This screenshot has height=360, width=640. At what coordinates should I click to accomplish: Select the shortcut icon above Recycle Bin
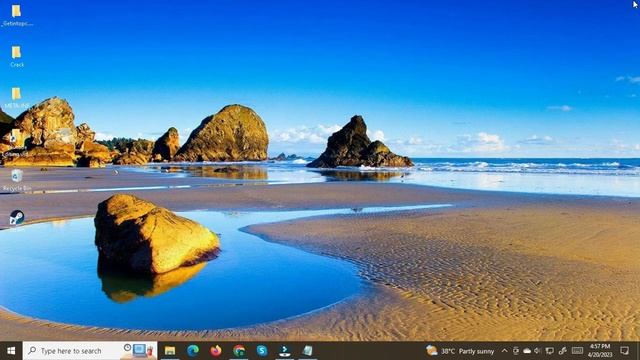[x=16, y=142]
